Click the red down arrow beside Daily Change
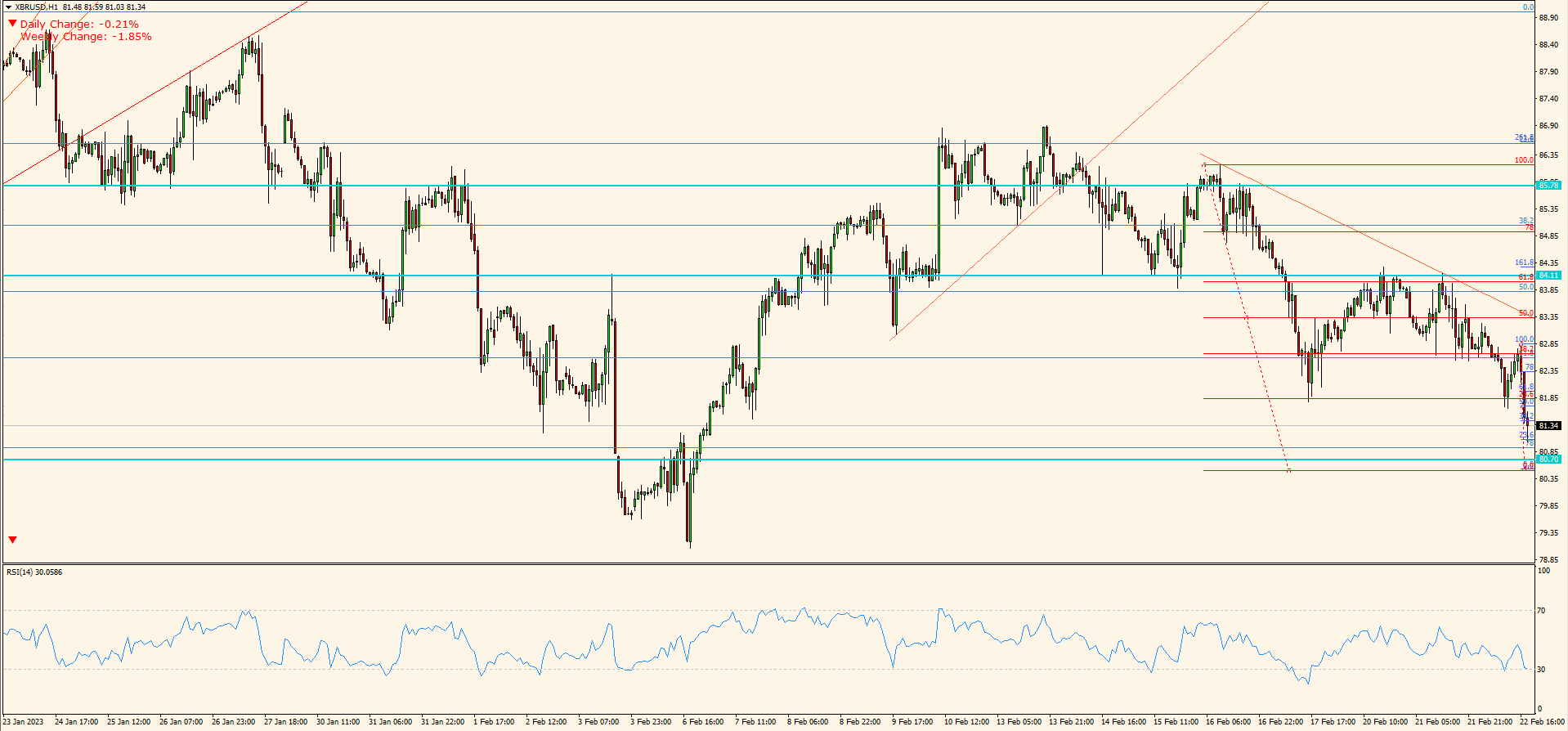The width and height of the screenshot is (1568, 731). click(x=12, y=24)
